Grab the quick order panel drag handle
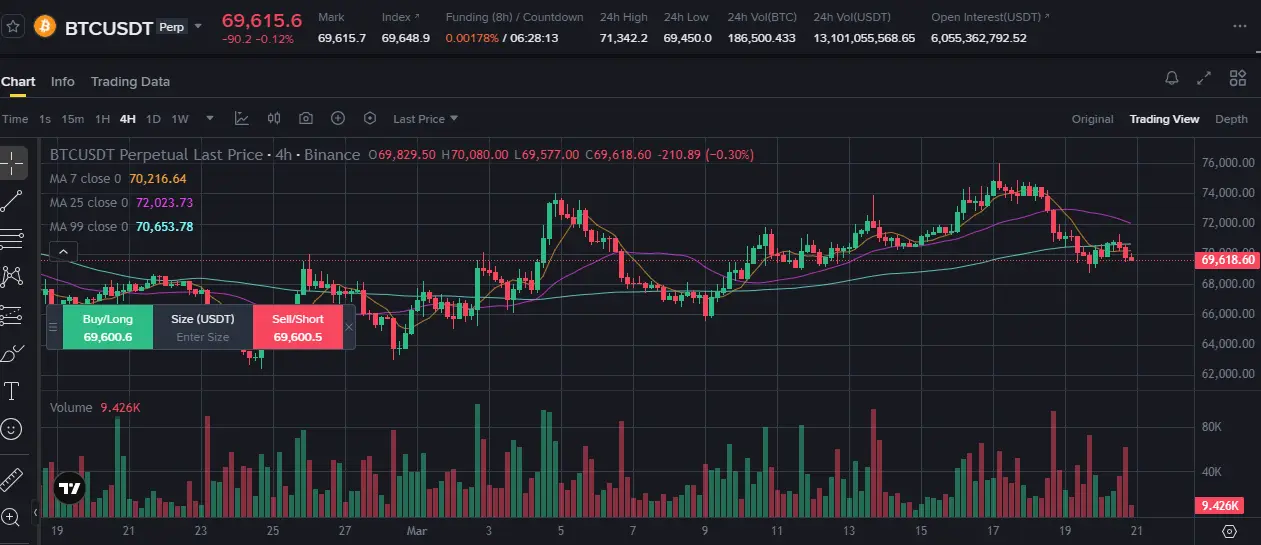1261x545 pixels. pyautogui.click(x=53, y=327)
